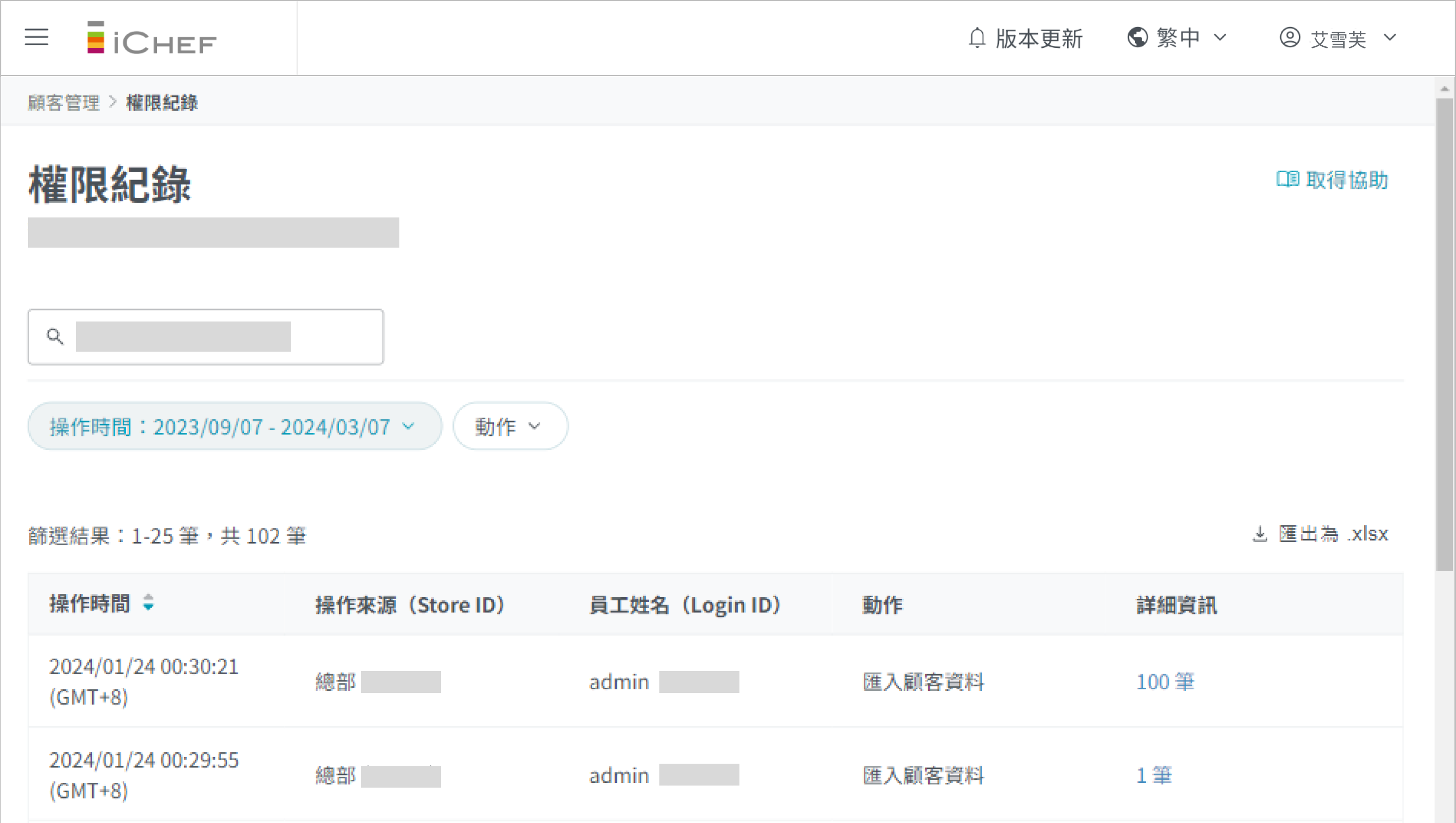Viewport: 1456px width, 823px height.
Task: Click the version update bell icon
Action: [977, 38]
